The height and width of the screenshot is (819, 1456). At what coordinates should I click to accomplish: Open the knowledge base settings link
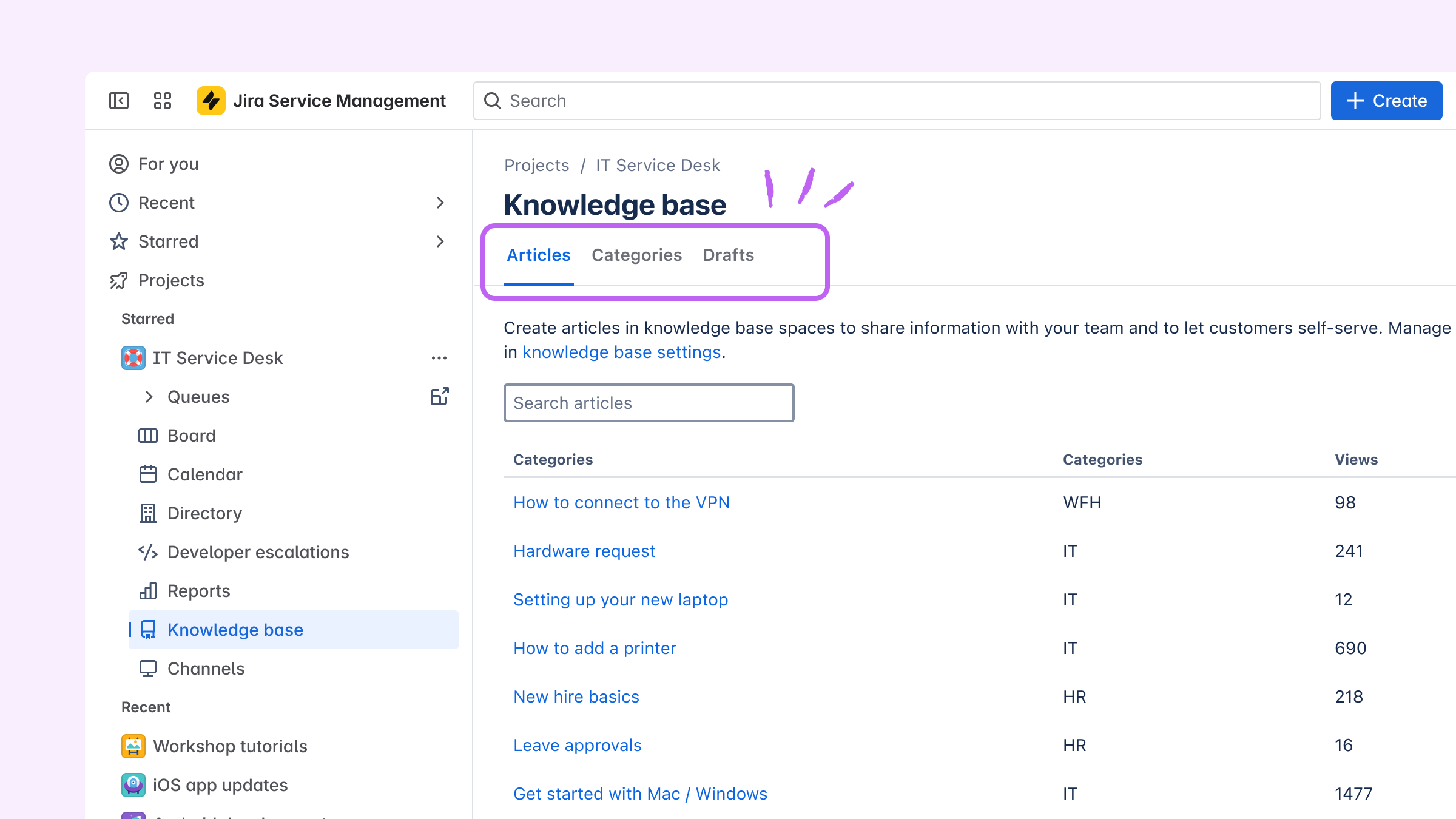621,352
